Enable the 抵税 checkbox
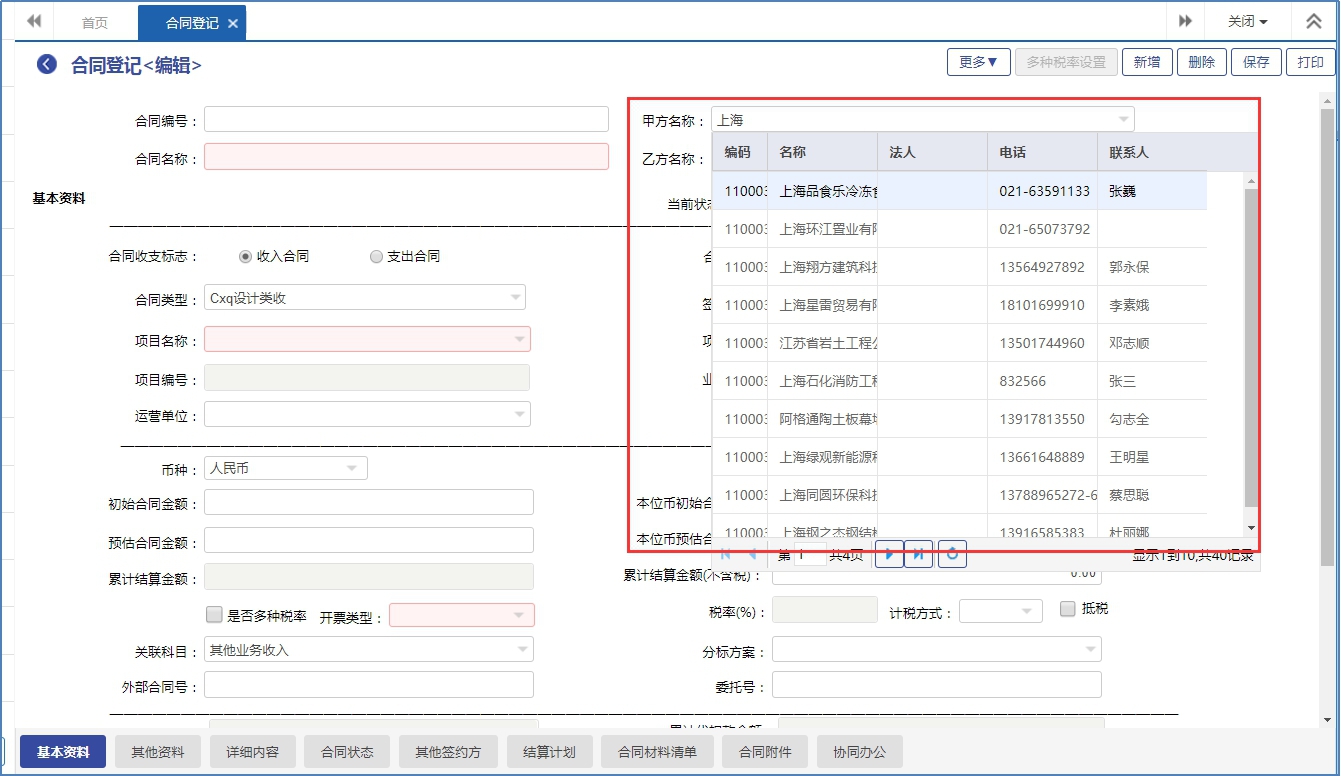 pyautogui.click(x=1067, y=608)
